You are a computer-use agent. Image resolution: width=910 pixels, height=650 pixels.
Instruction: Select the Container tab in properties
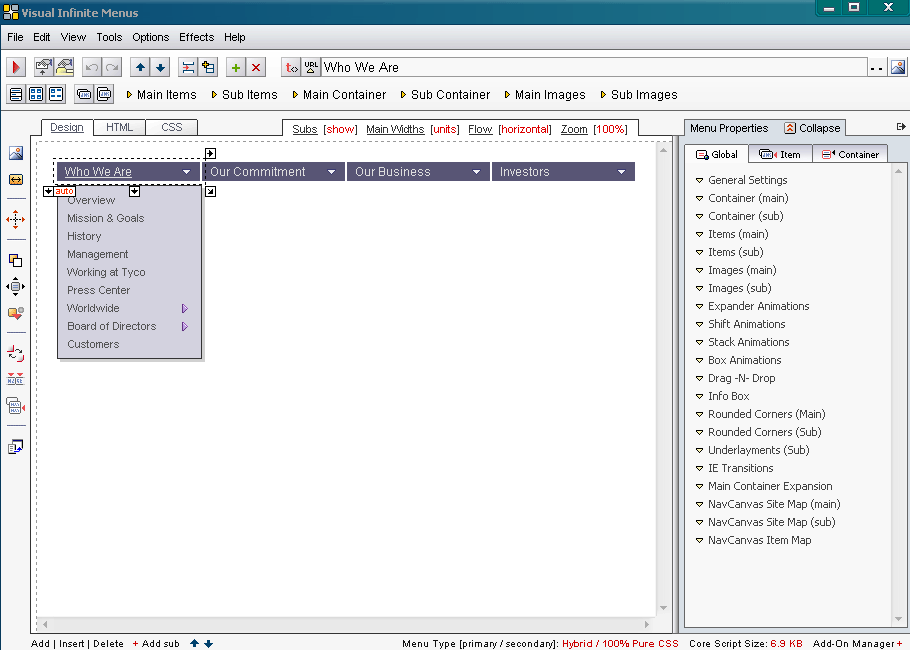tap(850, 154)
